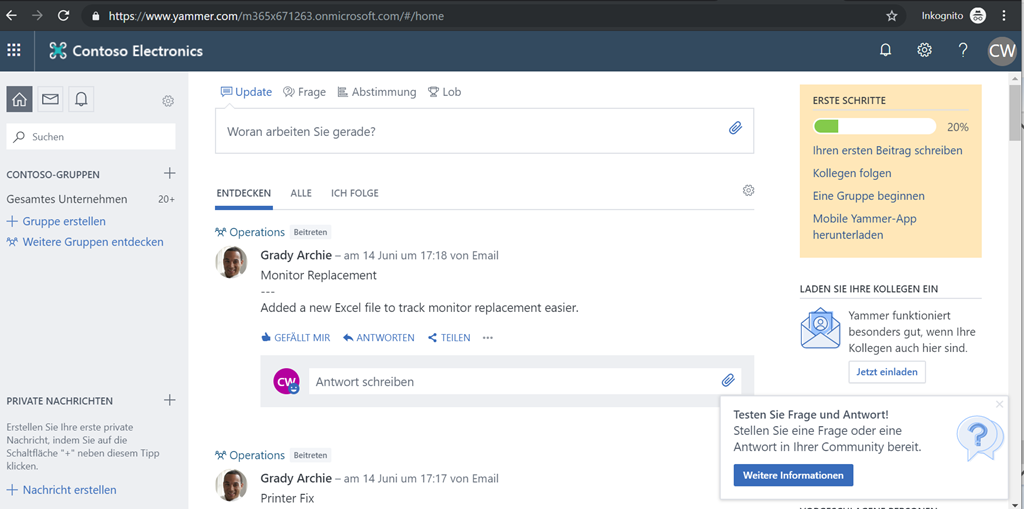Open Ihren ersten Beitrag schreiben link
Screen dimensions: 1024x509
point(888,150)
